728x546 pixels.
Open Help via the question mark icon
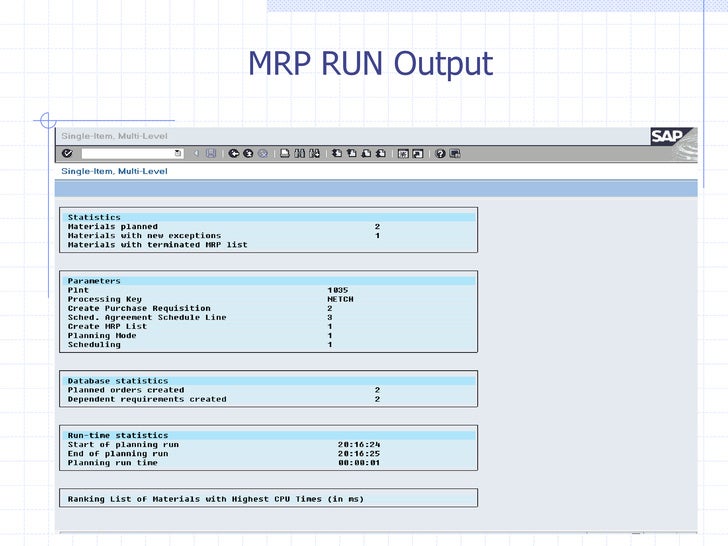click(x=440, y=153)
